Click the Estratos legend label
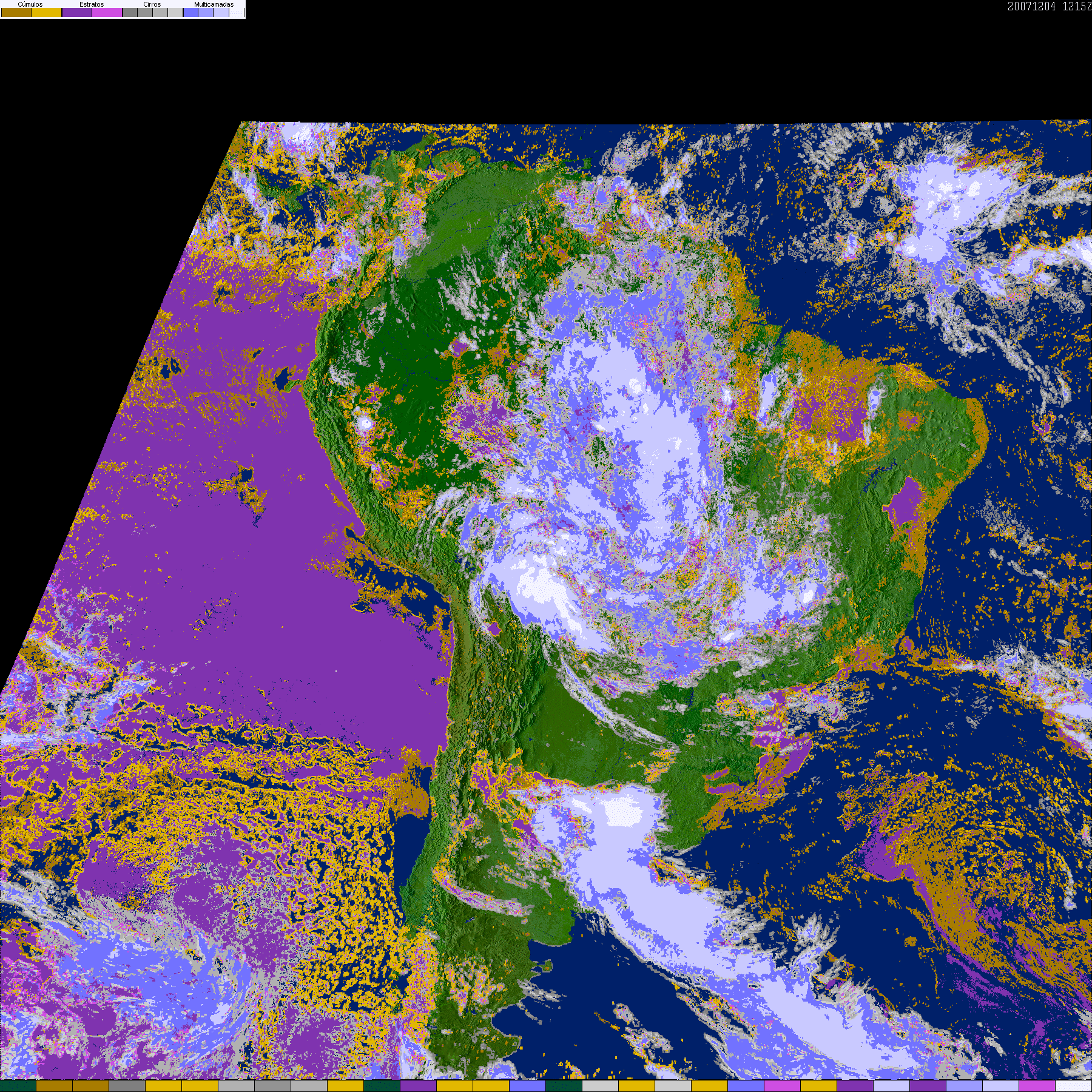Screen dimensions: 1092x1092 coord(92,4)
